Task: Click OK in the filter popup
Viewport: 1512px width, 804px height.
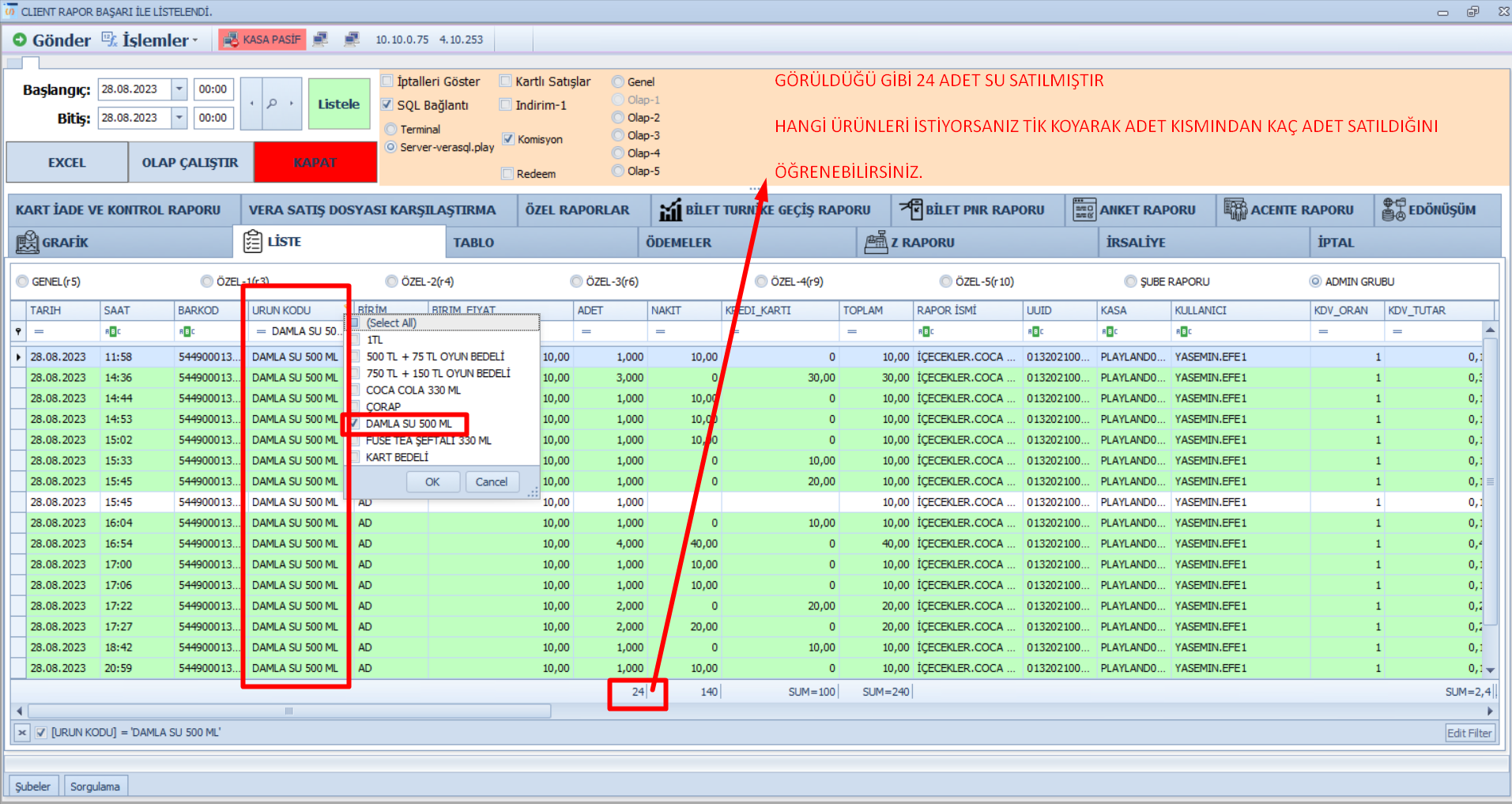Action: point(432,481)
